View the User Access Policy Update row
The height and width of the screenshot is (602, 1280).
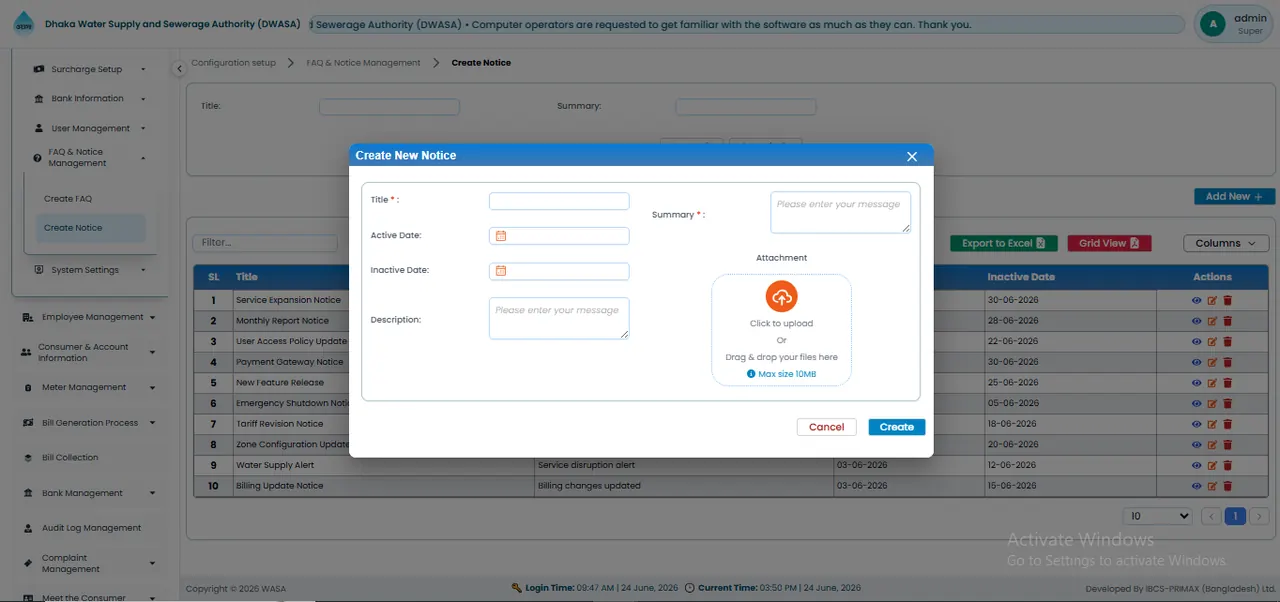(1197, 342)
